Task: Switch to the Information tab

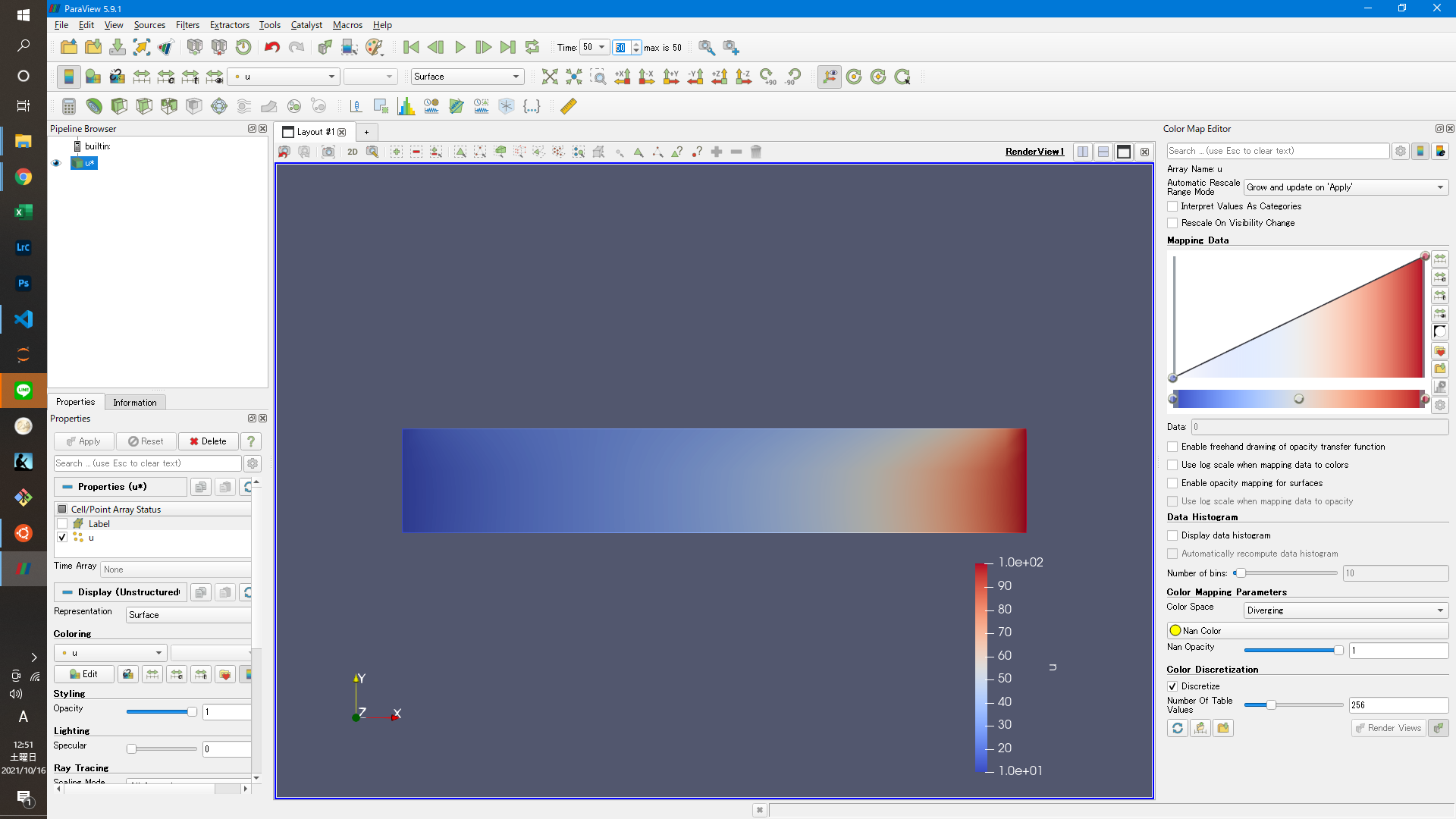Action: [x=135, y=403]
